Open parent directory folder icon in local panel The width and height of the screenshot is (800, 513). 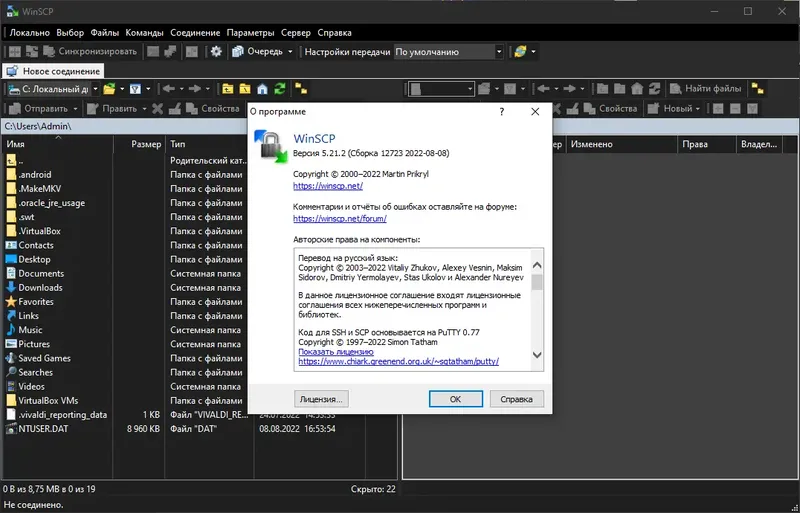(x=228, y=89)
